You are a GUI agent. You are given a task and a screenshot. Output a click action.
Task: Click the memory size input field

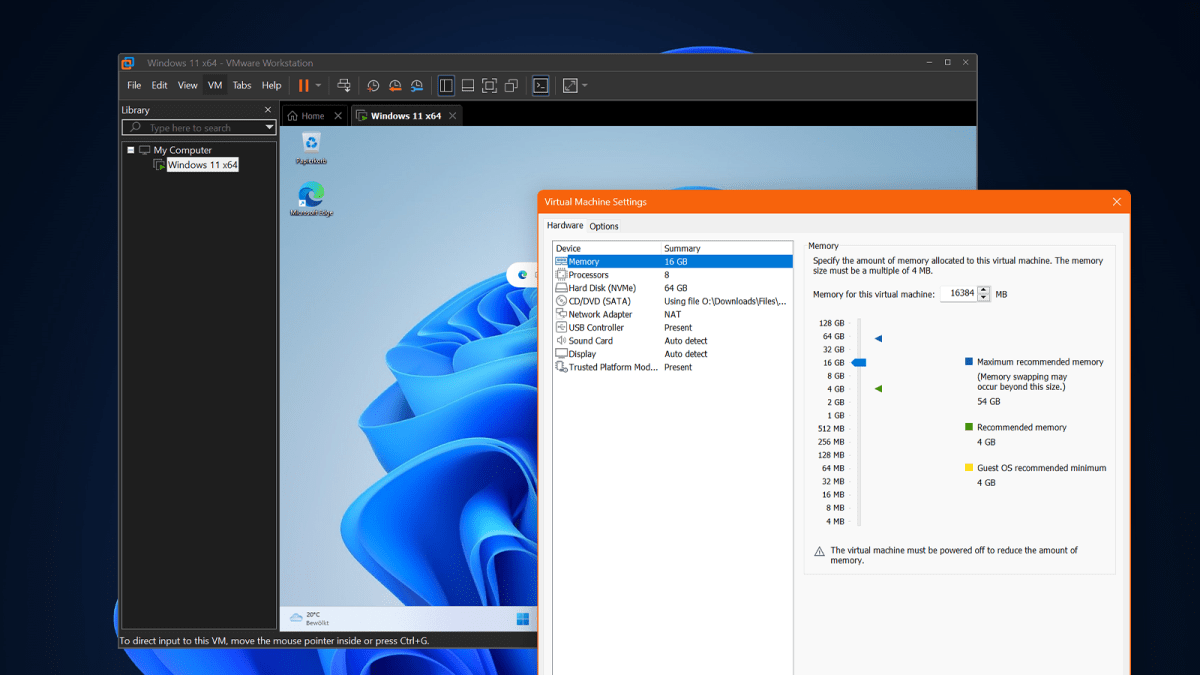[x=958, y=292]
